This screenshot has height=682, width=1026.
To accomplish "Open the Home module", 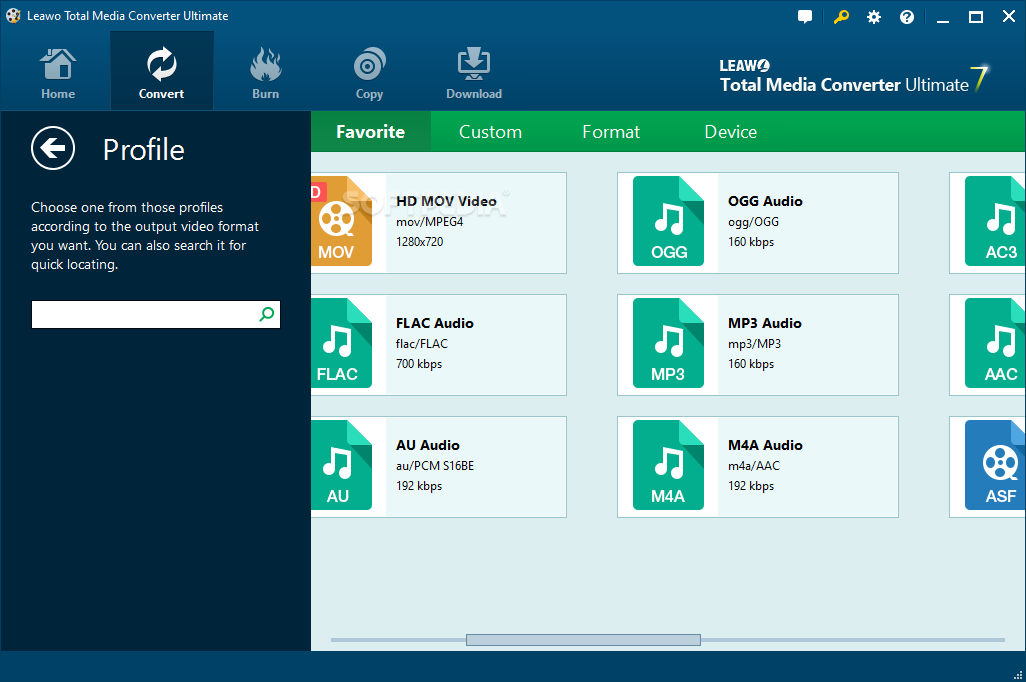I will pyautogui.click(x=58, y=73).
